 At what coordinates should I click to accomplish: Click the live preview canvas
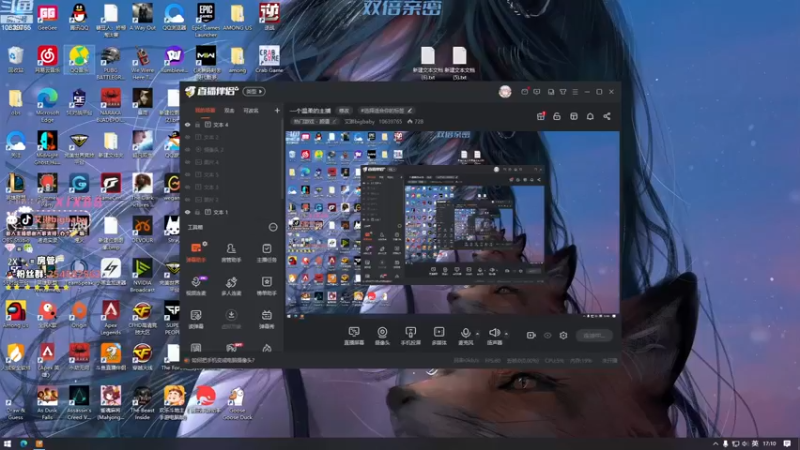point(452,222)
